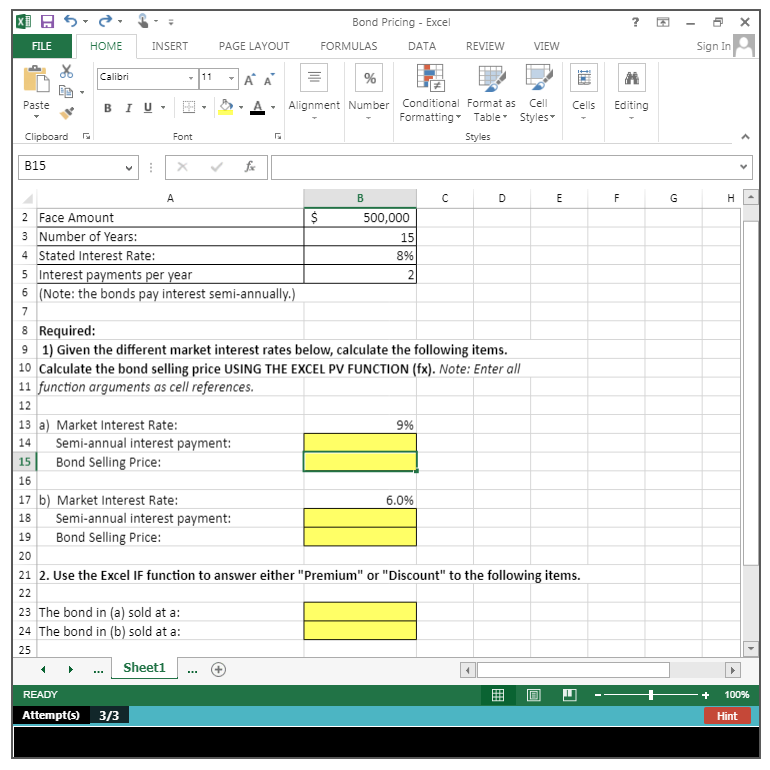
Task: Select the Sheet1 tab
Action: click(x=144, y=668)
